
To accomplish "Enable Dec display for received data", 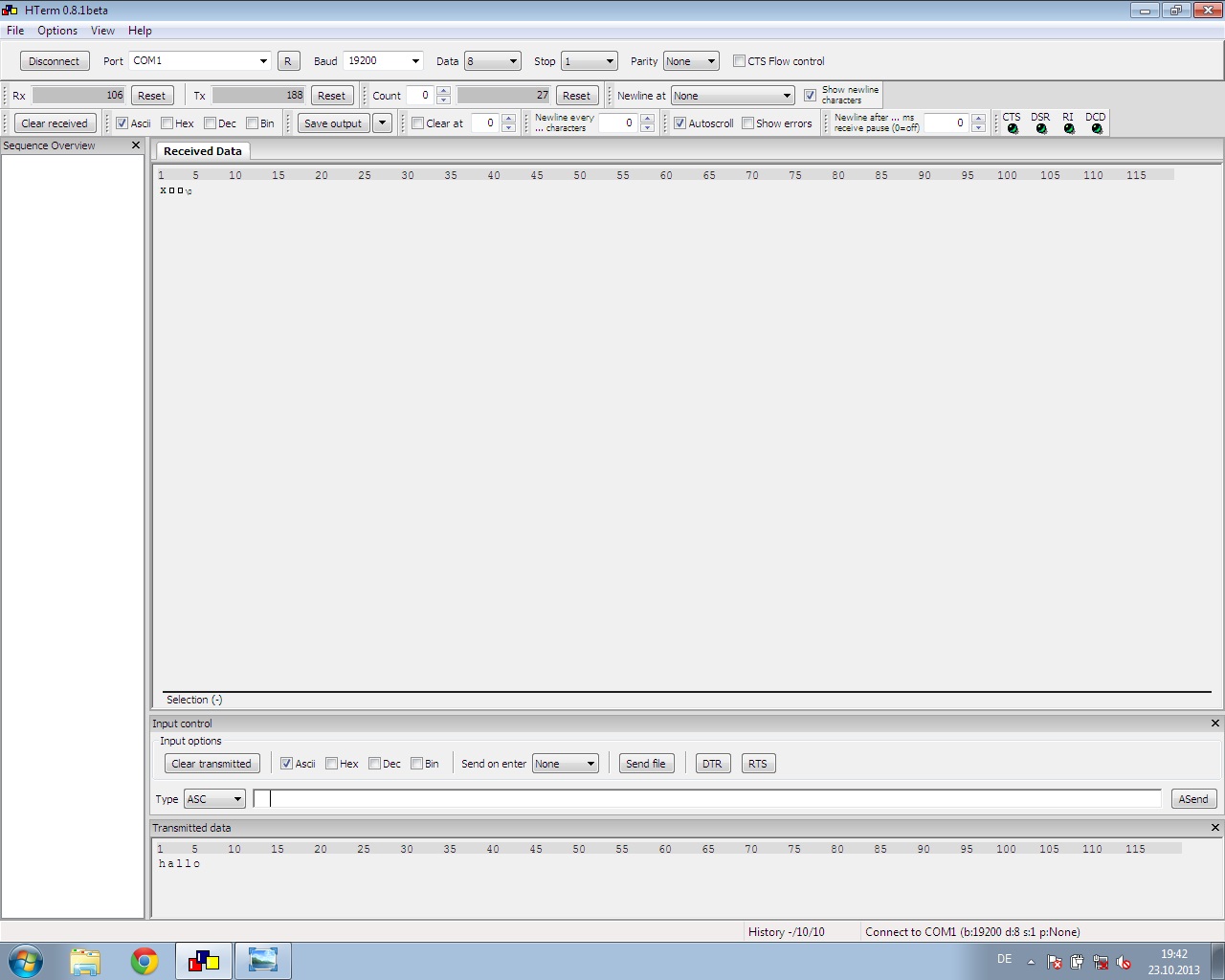I will pyautogui.click(x=211, y=123).
